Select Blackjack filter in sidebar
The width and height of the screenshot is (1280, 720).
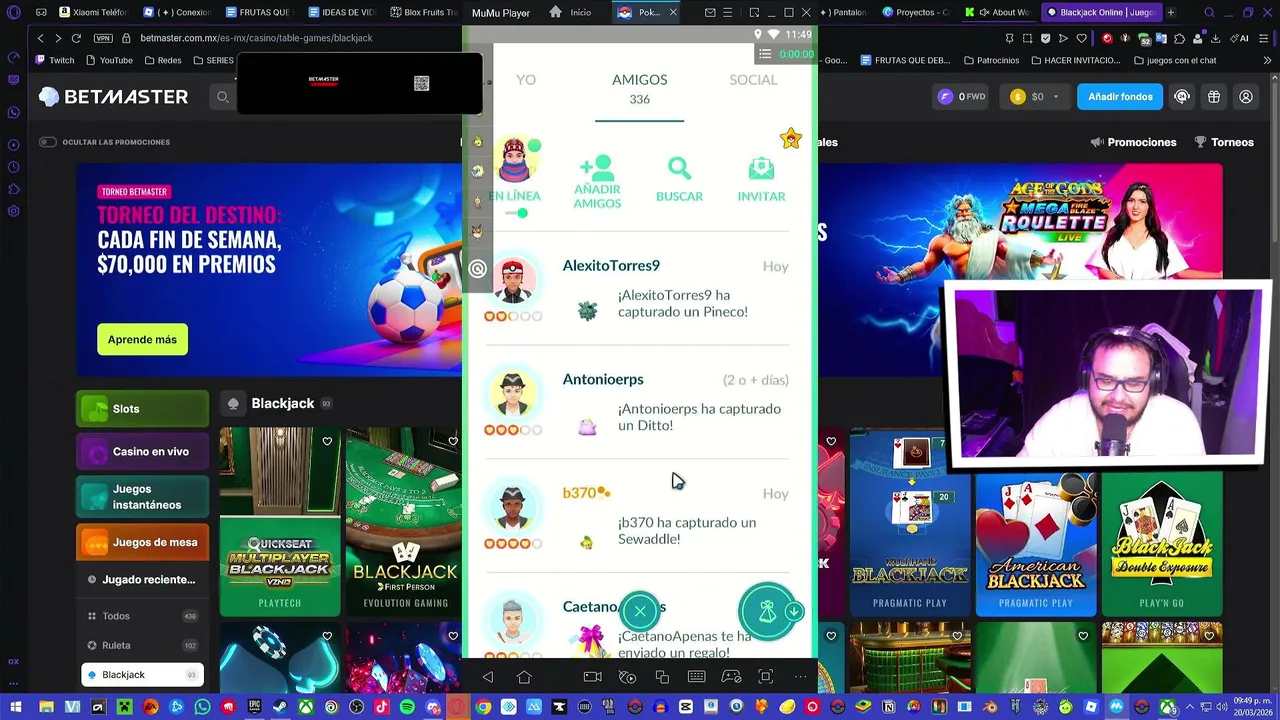(142, 675)
